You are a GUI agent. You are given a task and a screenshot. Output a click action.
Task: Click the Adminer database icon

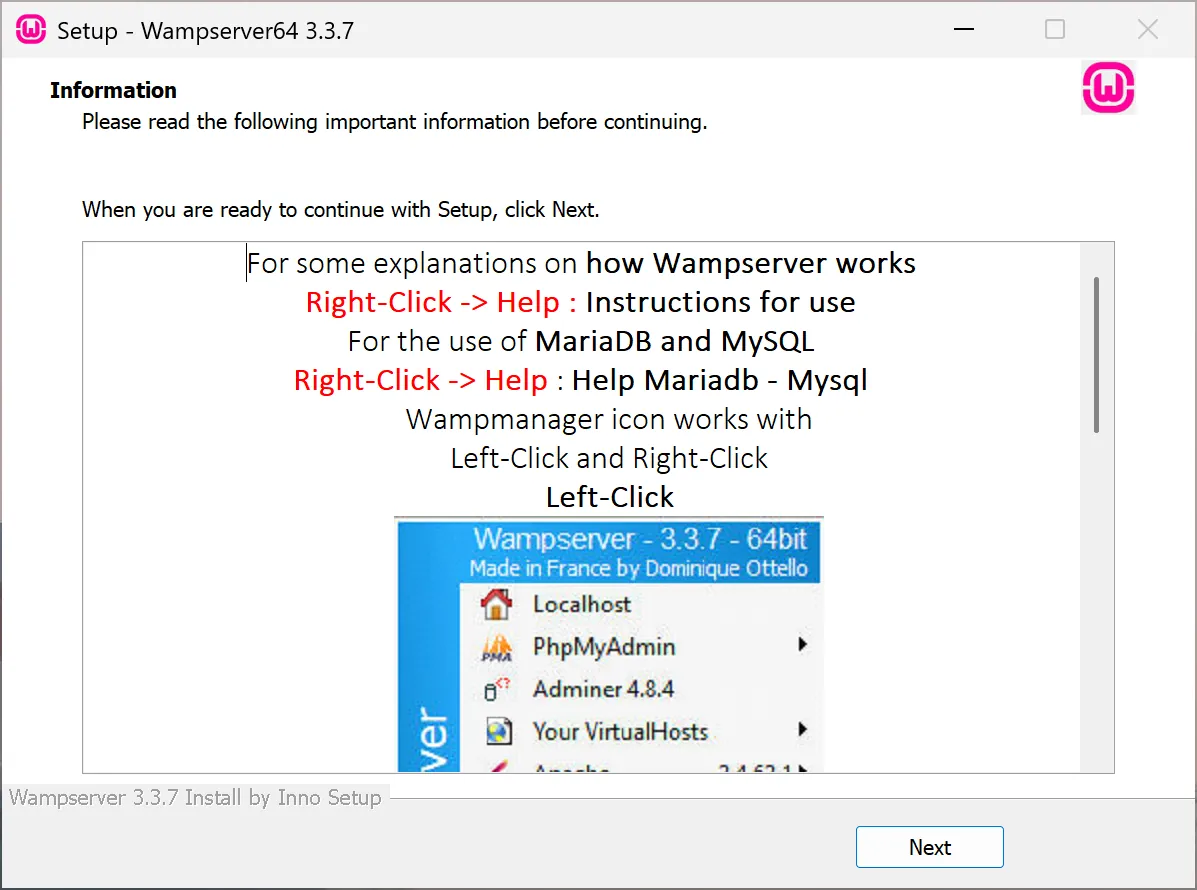496,689
